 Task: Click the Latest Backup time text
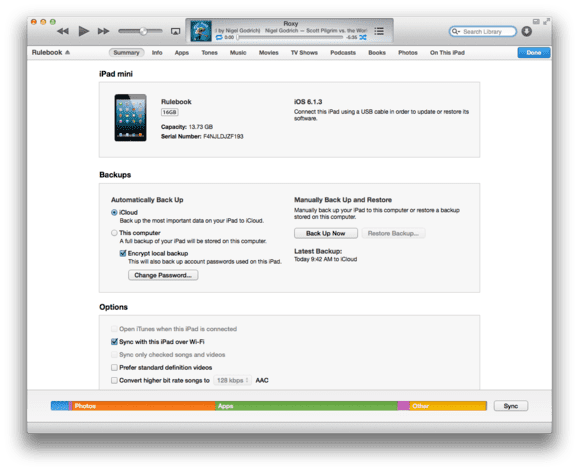(325, 259)
